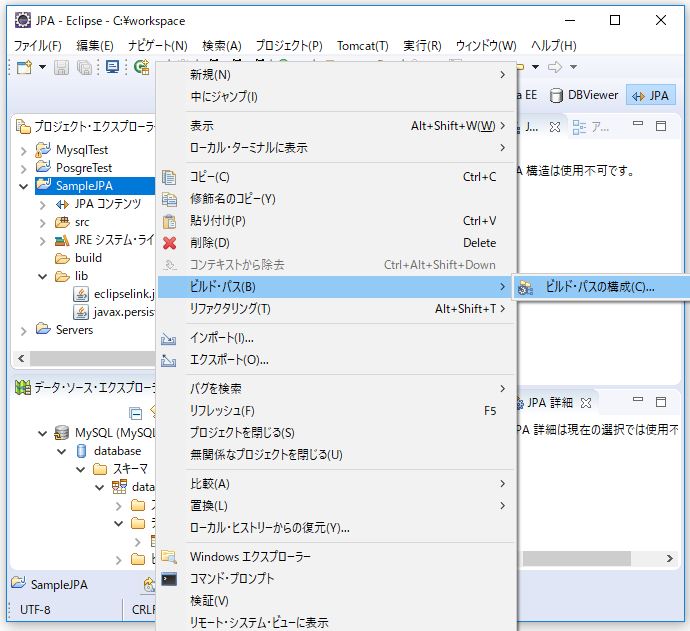Choose ビルド・パスの構成(C)... submenu item
This screenshot has width=690, height=631.
click(600, 287)
